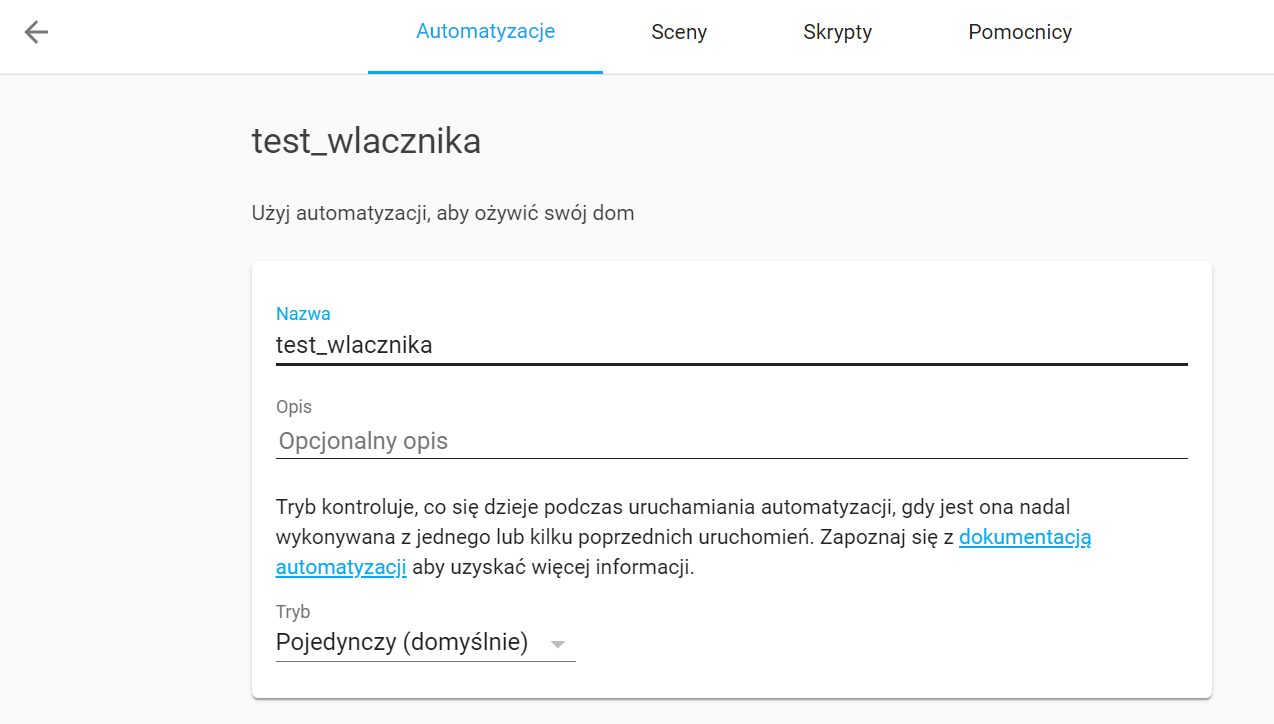Image resolution: width=1274 pixels, height=724 pixels.
Task: Click the blue "automatyzacji" link text
Action: coord(341,568)
